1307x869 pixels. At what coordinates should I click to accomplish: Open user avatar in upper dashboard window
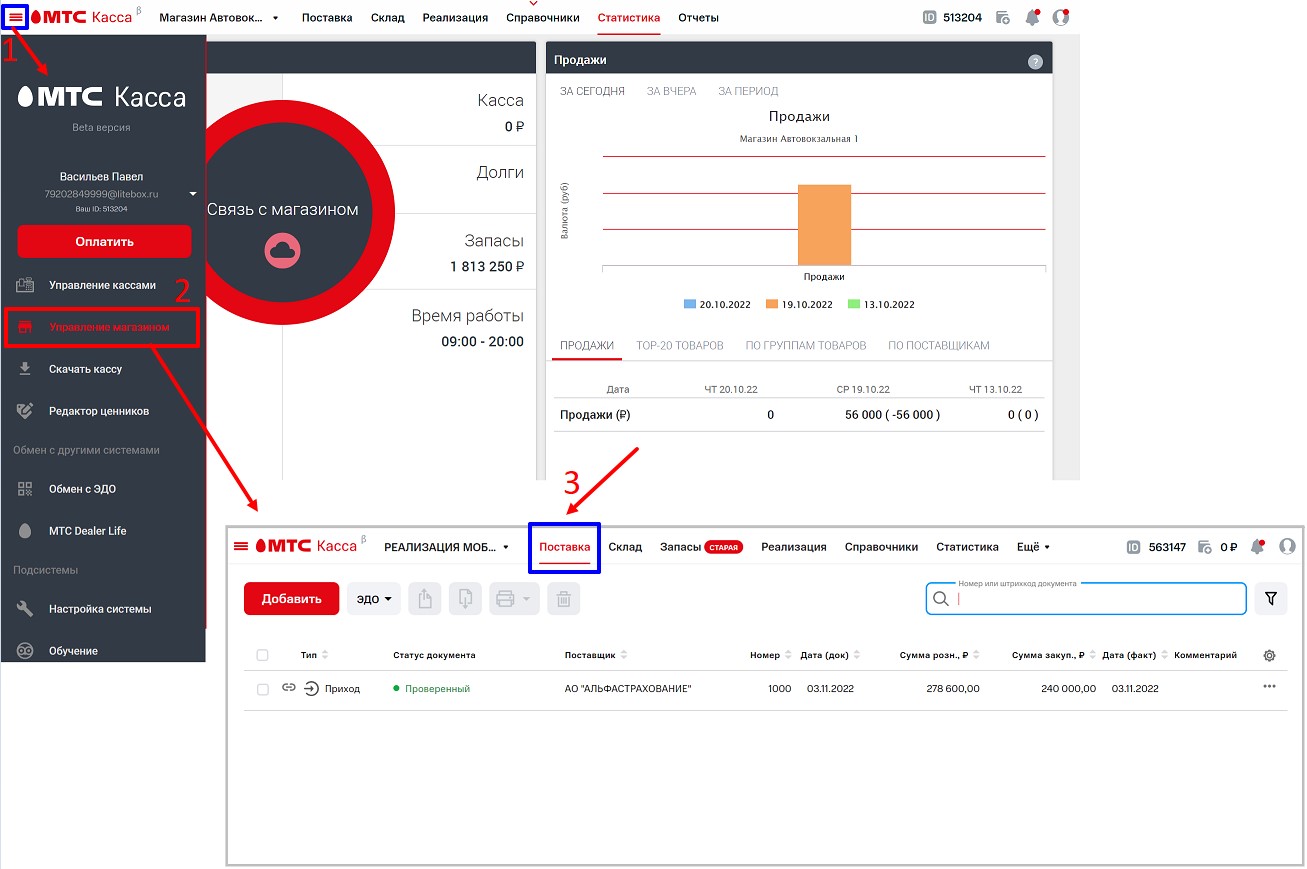pos(1061,18)
